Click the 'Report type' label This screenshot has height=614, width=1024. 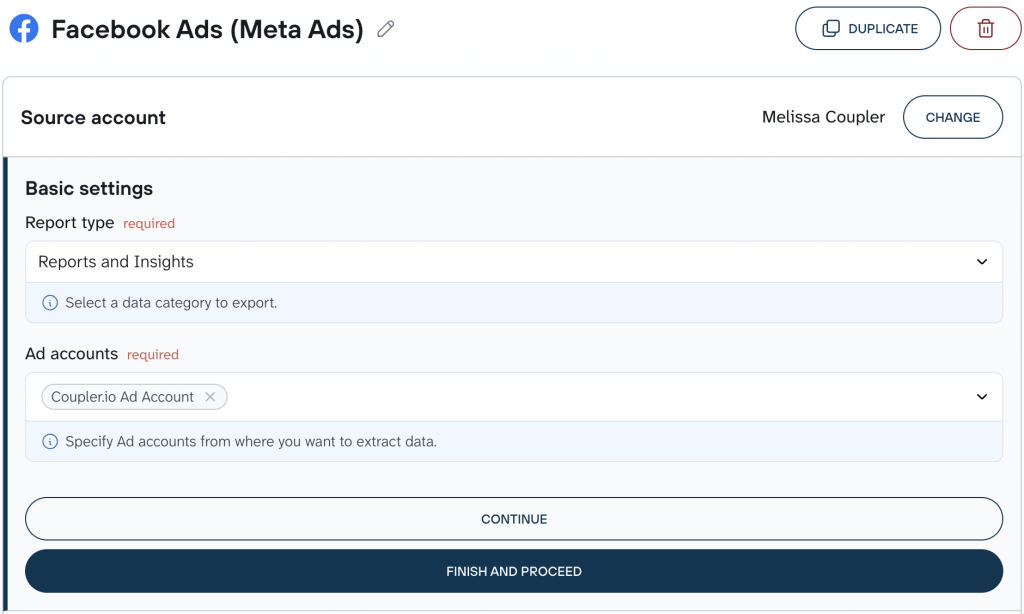point(70,223)
